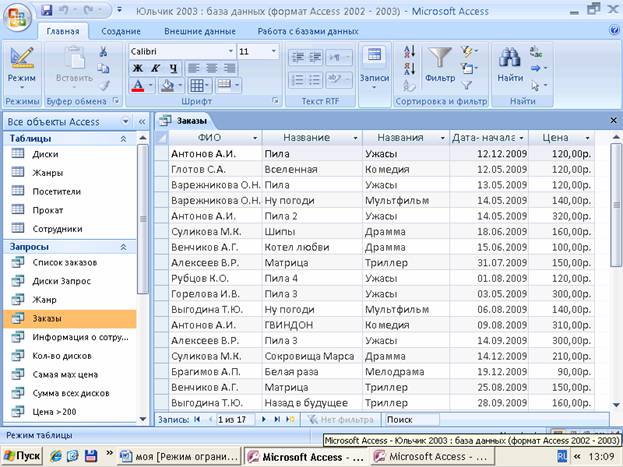Click the Copy icon in Буфер обмена
623x467 pixels.
(x=103, y=68)
